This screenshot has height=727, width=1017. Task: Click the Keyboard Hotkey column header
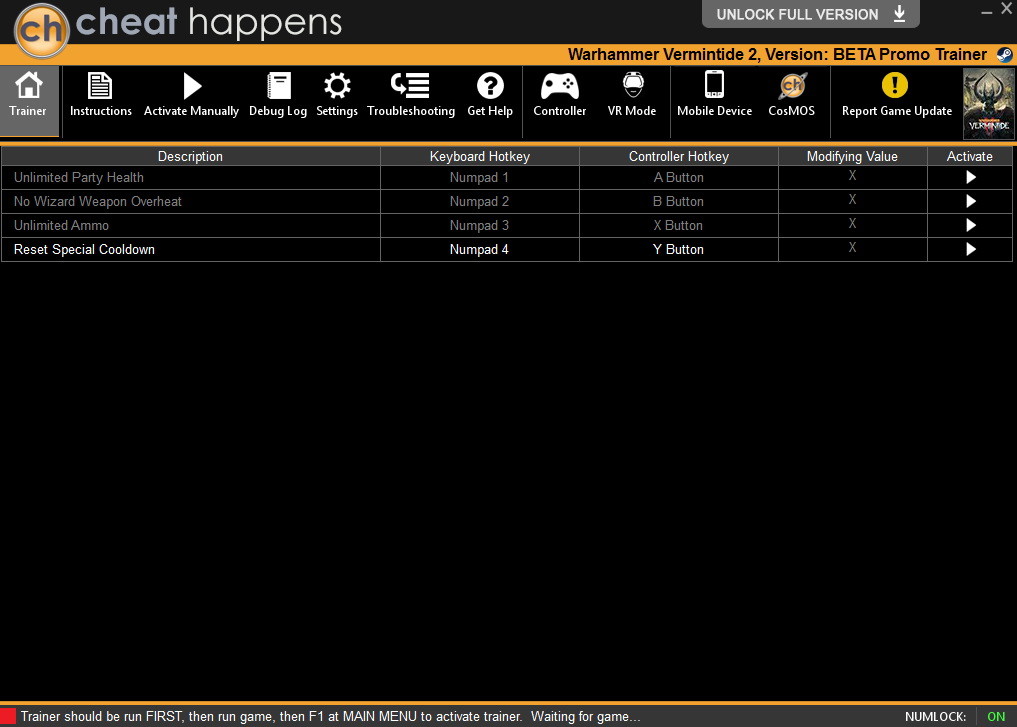tap(479, 156)
